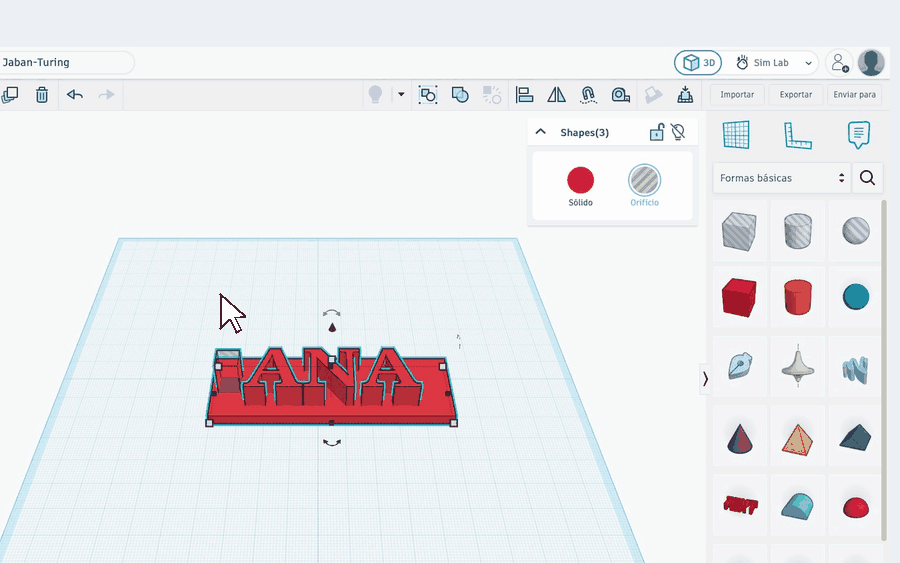
Task: Invite people with add-user icon
Action: (x=839, y=63)
